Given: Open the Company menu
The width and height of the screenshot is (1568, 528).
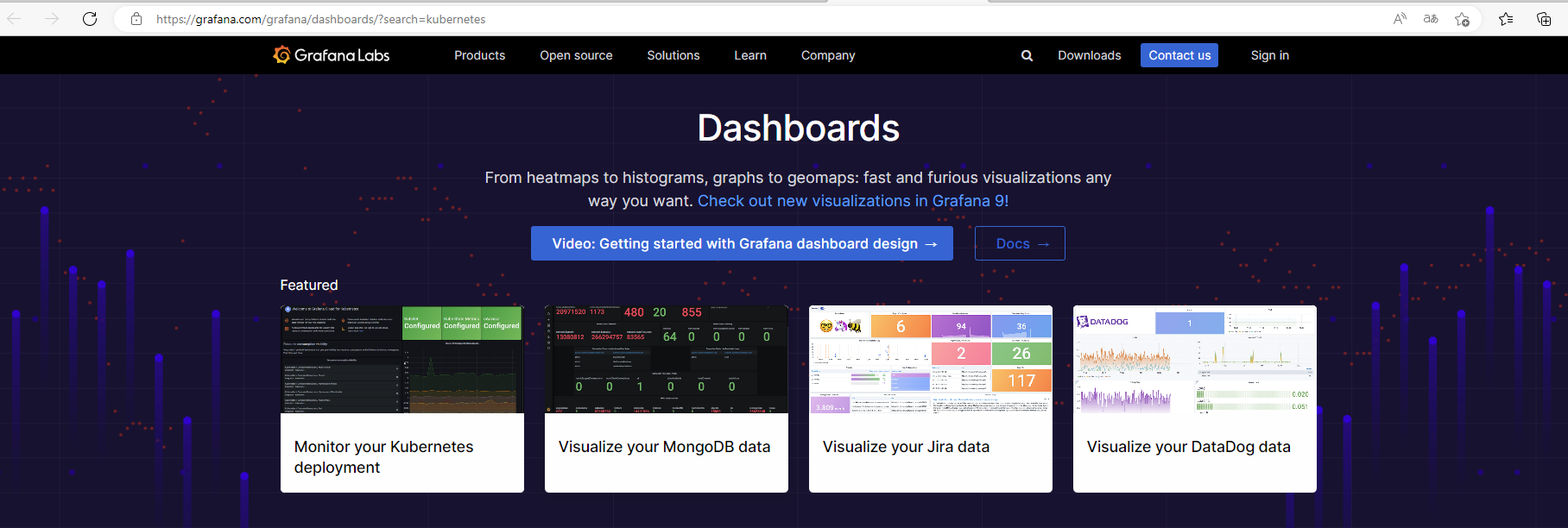Looking at the screenshot, I should pyautogui.click(x=828, y=55).
